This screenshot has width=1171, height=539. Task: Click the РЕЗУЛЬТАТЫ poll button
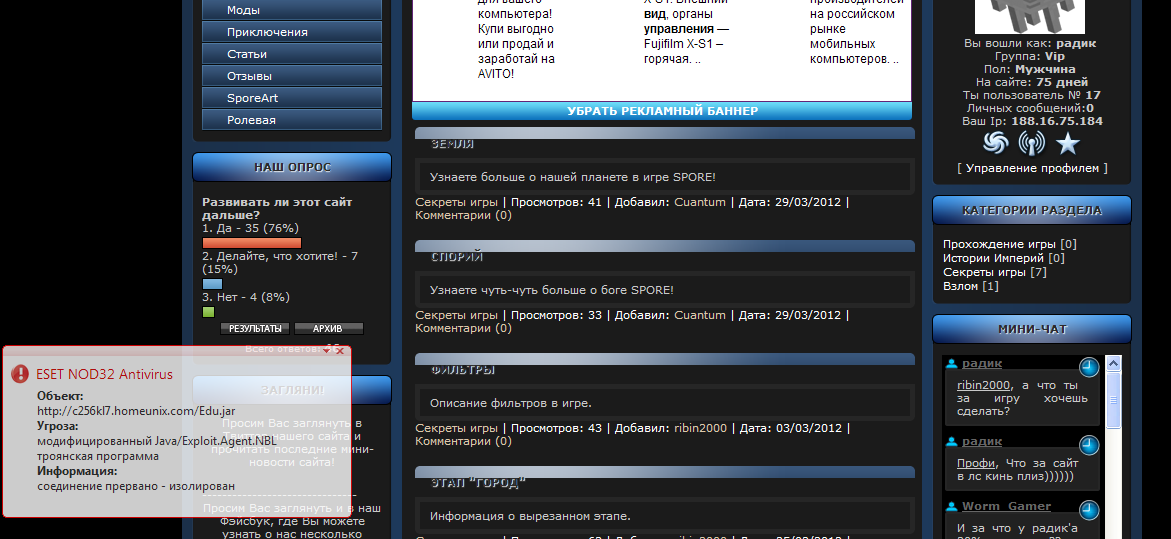pos(255,328)
